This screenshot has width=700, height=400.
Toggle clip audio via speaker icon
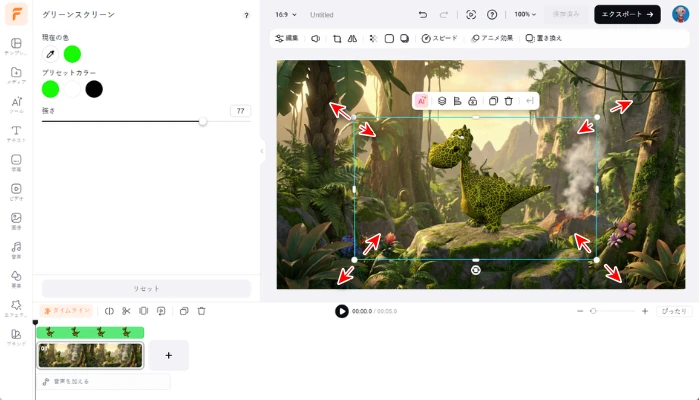pyautogui.click(x=315, y=38)
